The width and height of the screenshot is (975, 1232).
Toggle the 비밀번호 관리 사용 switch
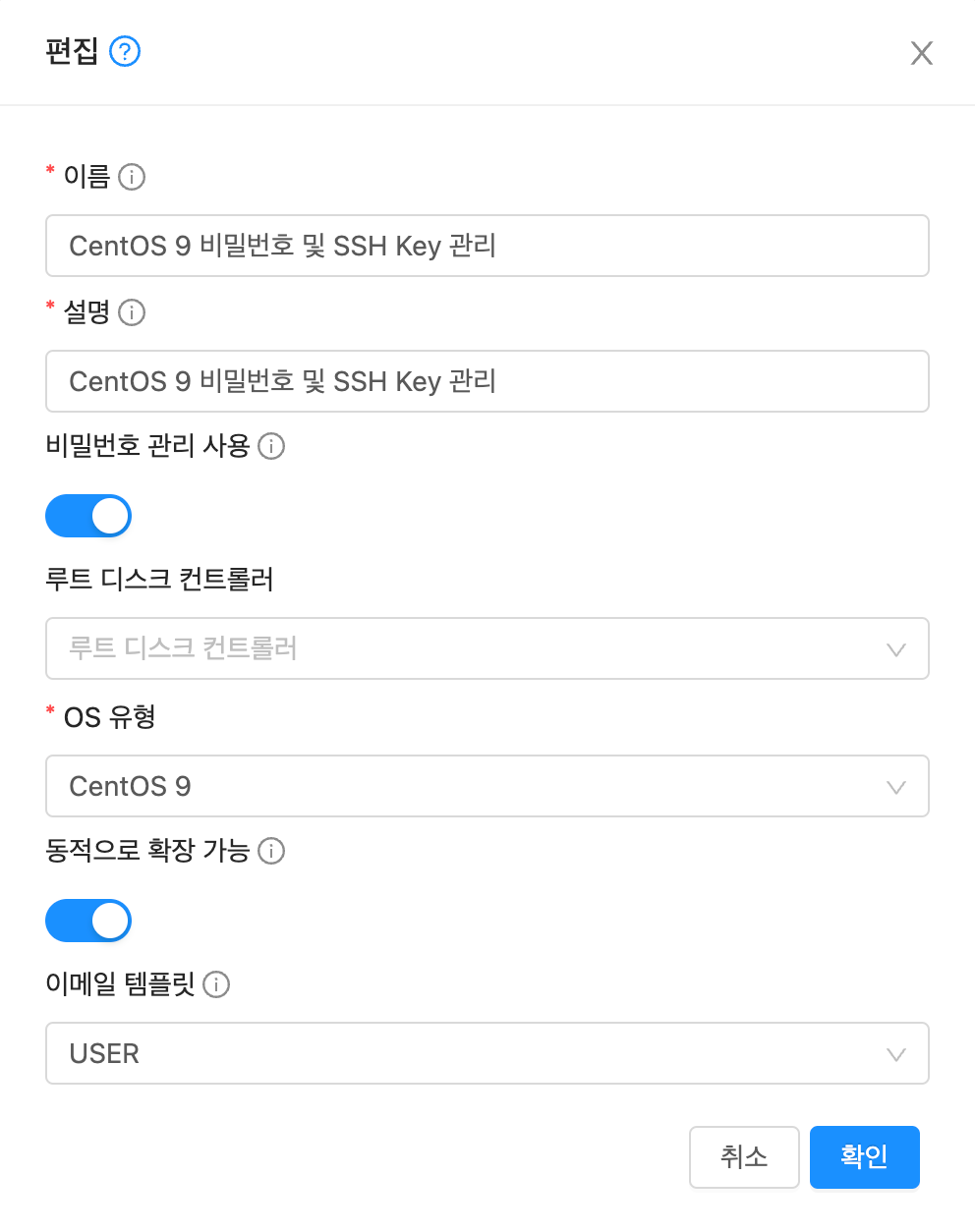point(88,516)
